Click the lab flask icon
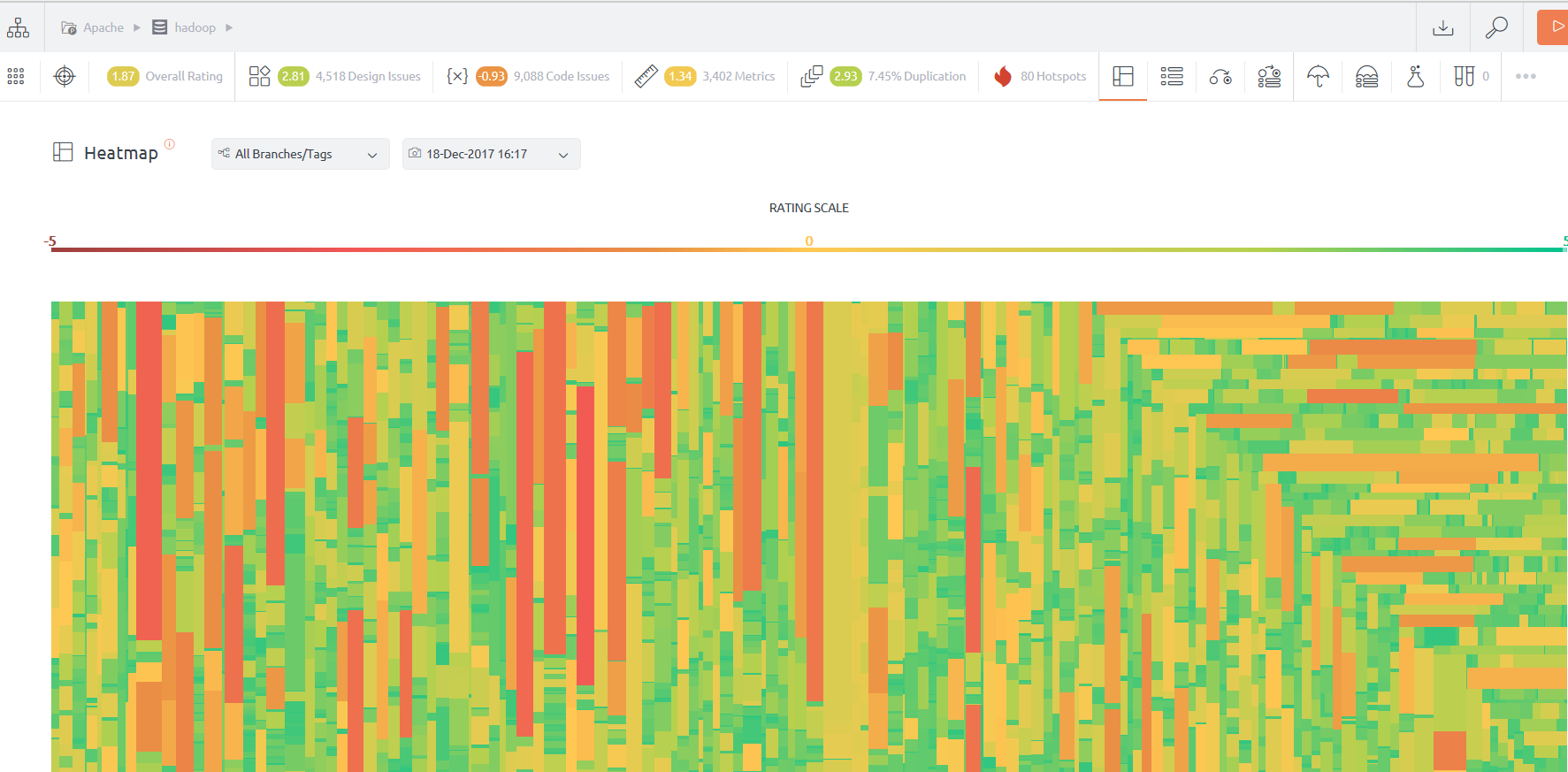 [1415, 77]
